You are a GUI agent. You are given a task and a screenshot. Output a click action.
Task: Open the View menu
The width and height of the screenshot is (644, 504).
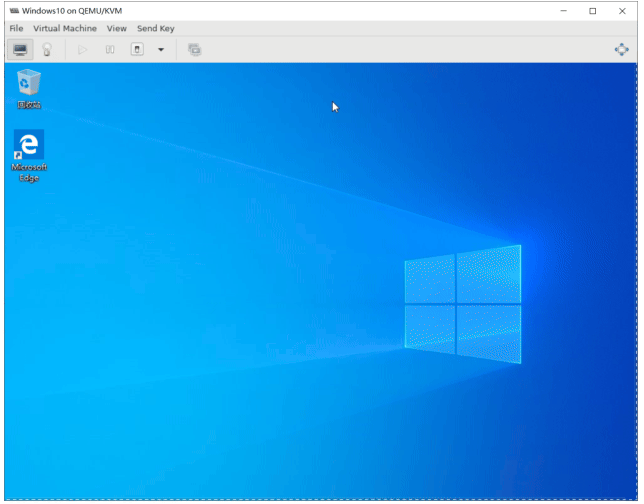click(117, 28)
